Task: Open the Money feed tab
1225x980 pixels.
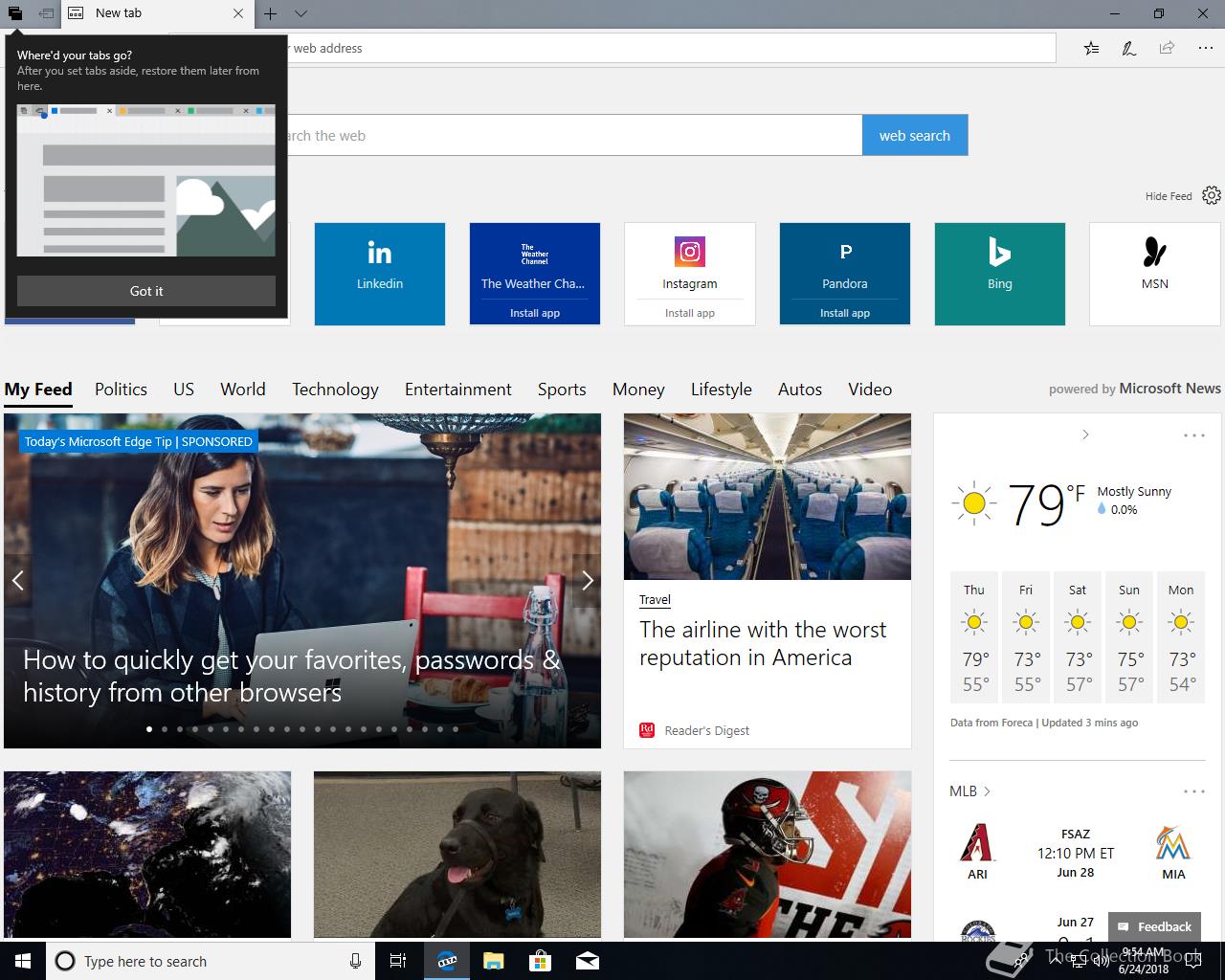Action: pos(638,390)
